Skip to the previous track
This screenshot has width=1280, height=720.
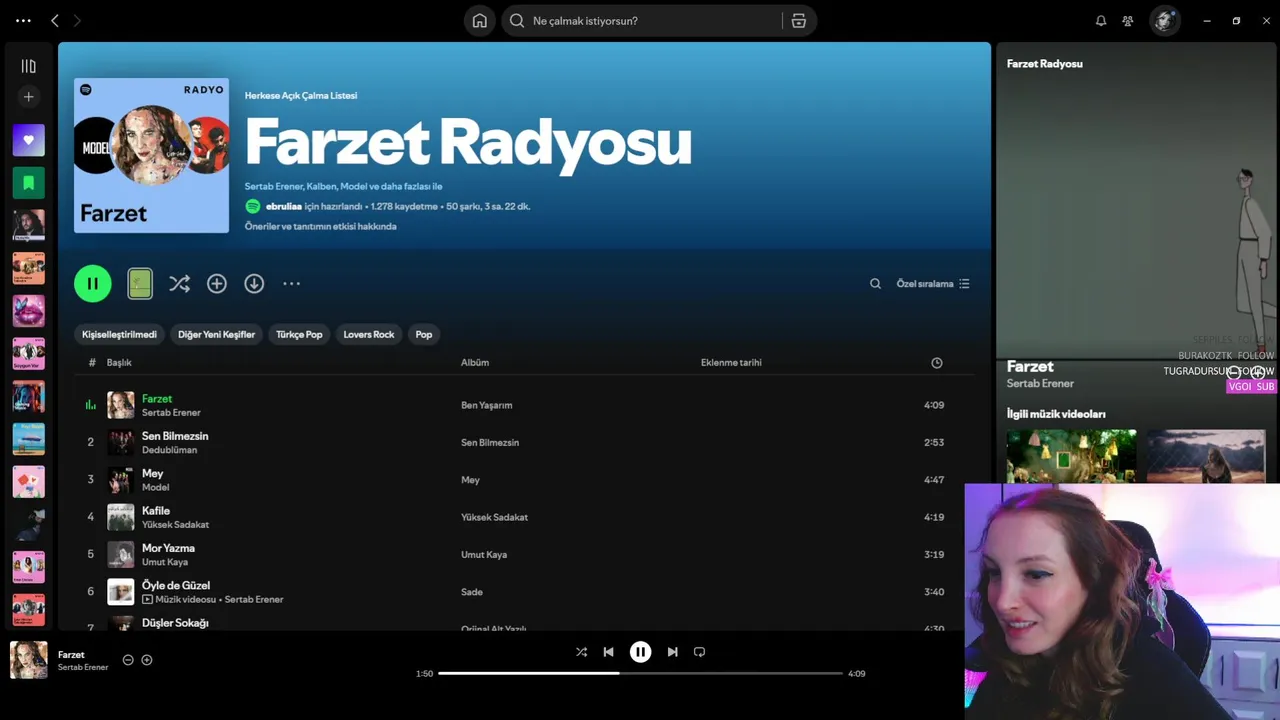pos(608,652)
